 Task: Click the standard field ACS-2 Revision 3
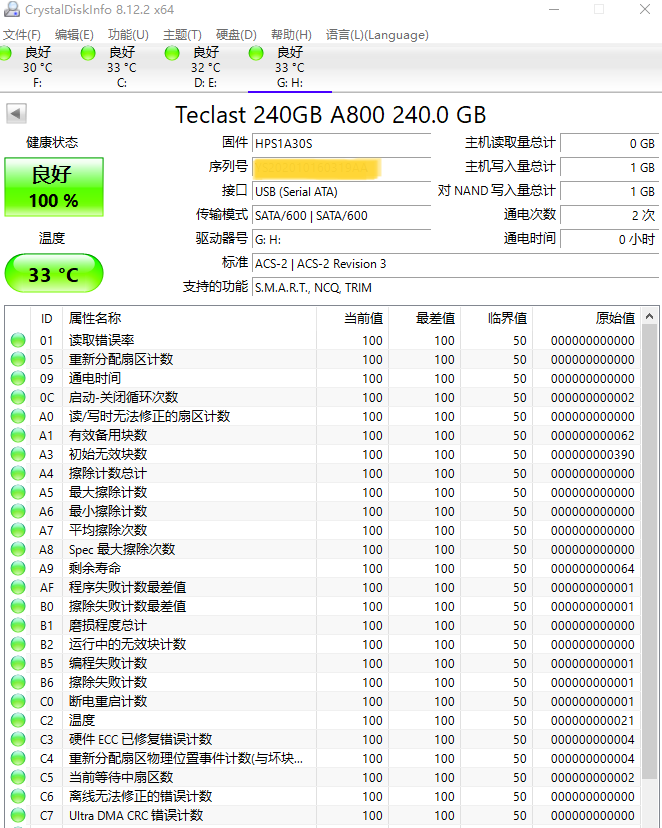(456, 264)
